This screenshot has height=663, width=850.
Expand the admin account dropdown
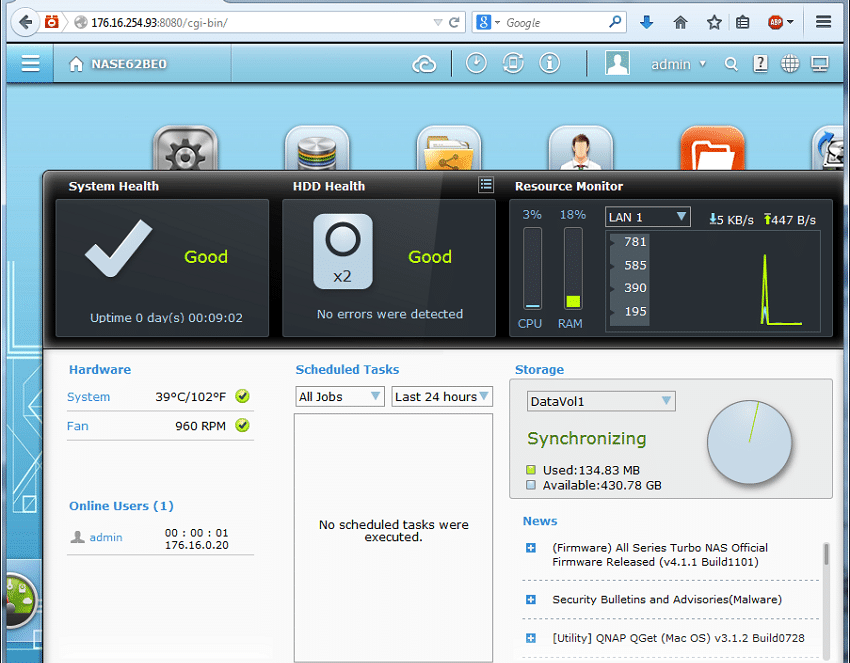pyautogui.click(x=678, y=65)
